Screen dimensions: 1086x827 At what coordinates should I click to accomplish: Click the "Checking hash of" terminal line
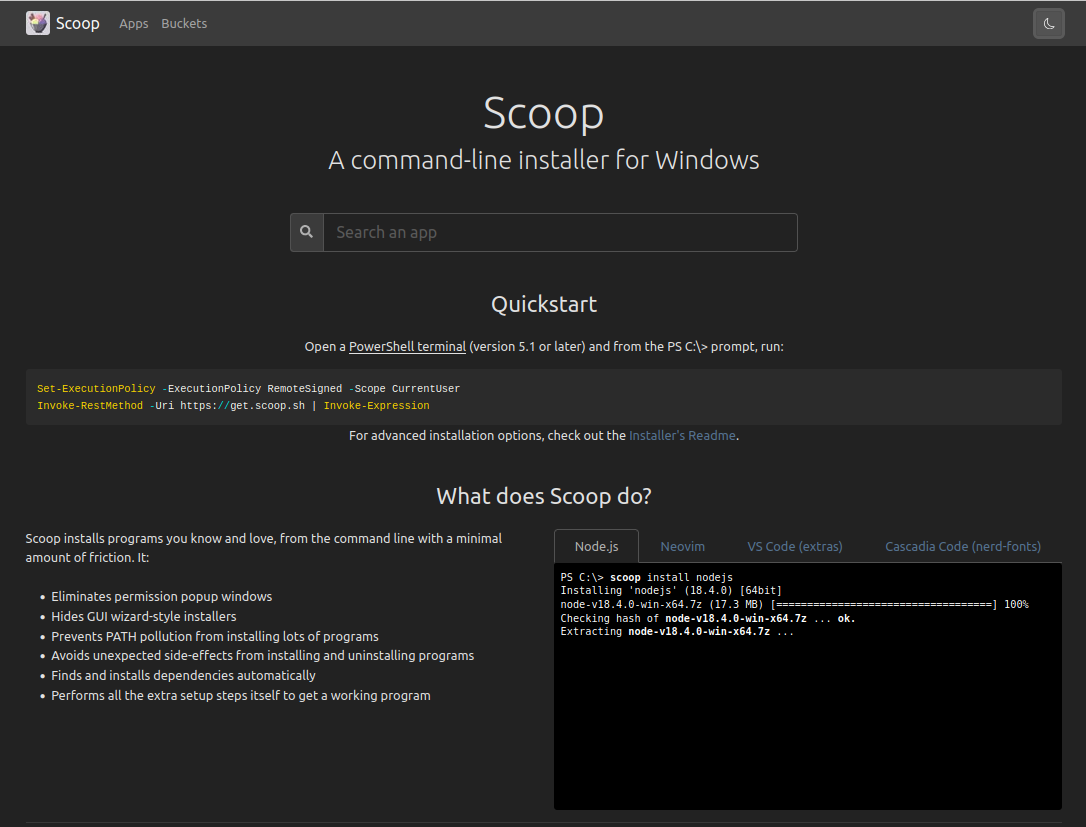(708, 618)
